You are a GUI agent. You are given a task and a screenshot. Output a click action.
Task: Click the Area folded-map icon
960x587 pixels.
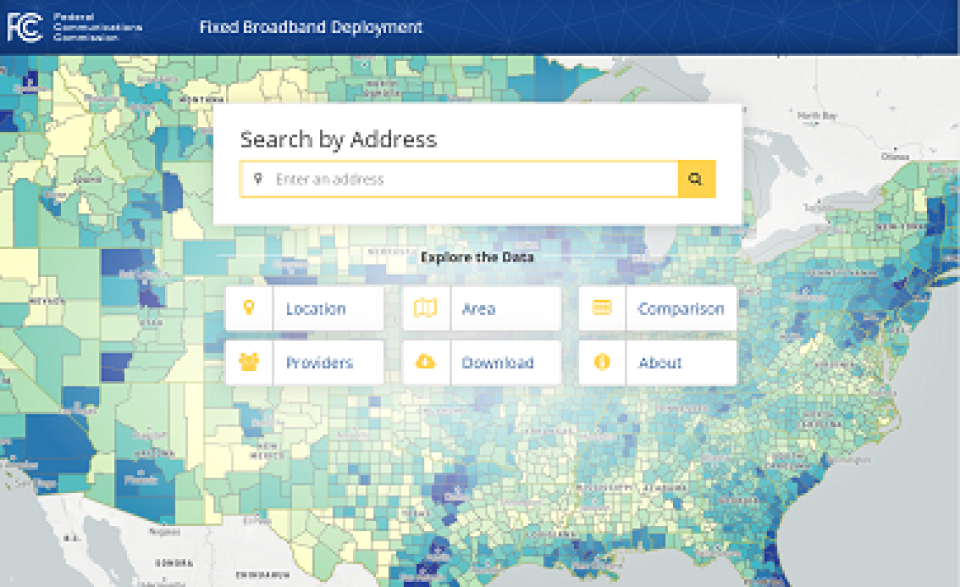click(425, 308)
